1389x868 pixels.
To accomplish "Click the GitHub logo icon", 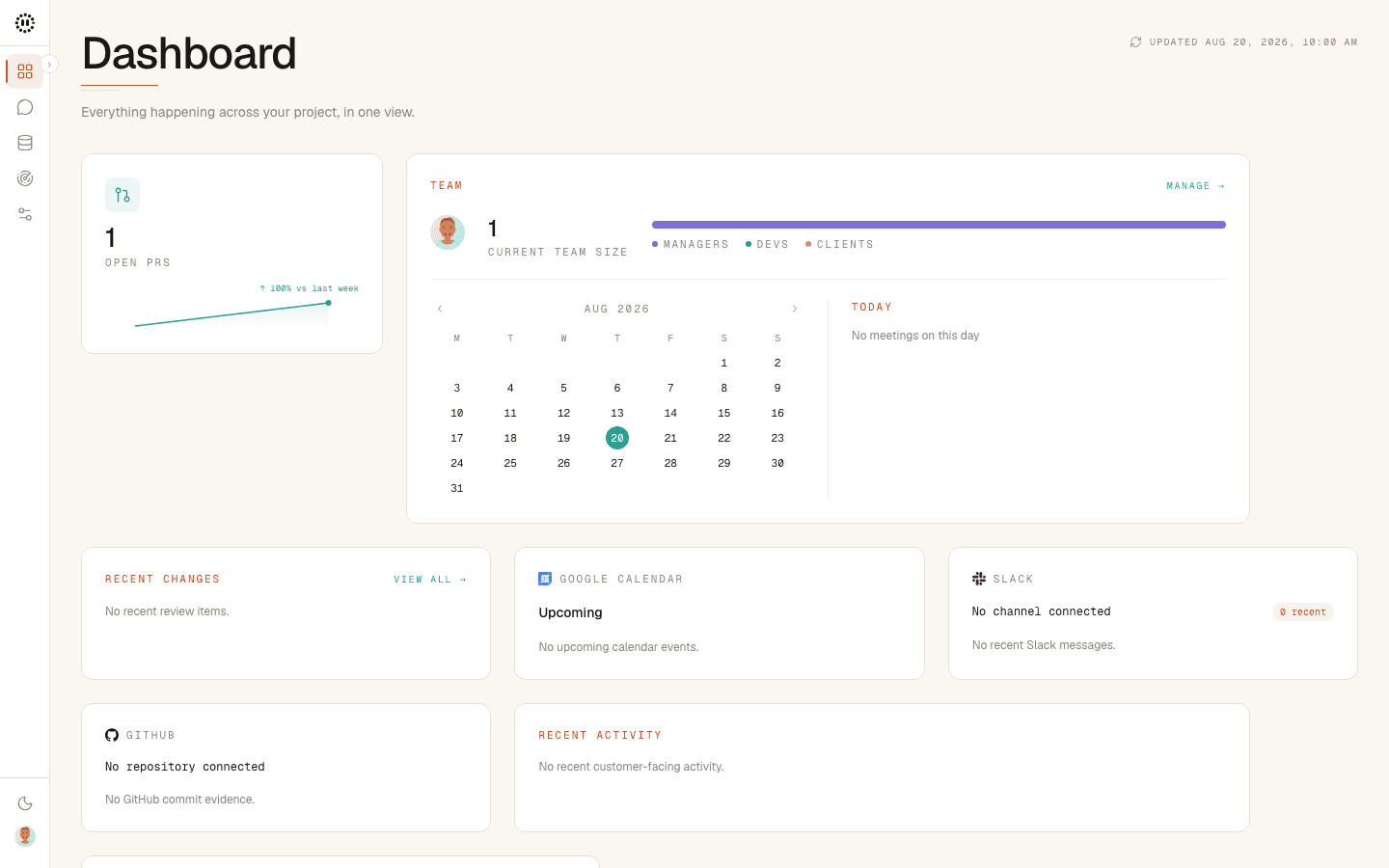I will [112, 735].
